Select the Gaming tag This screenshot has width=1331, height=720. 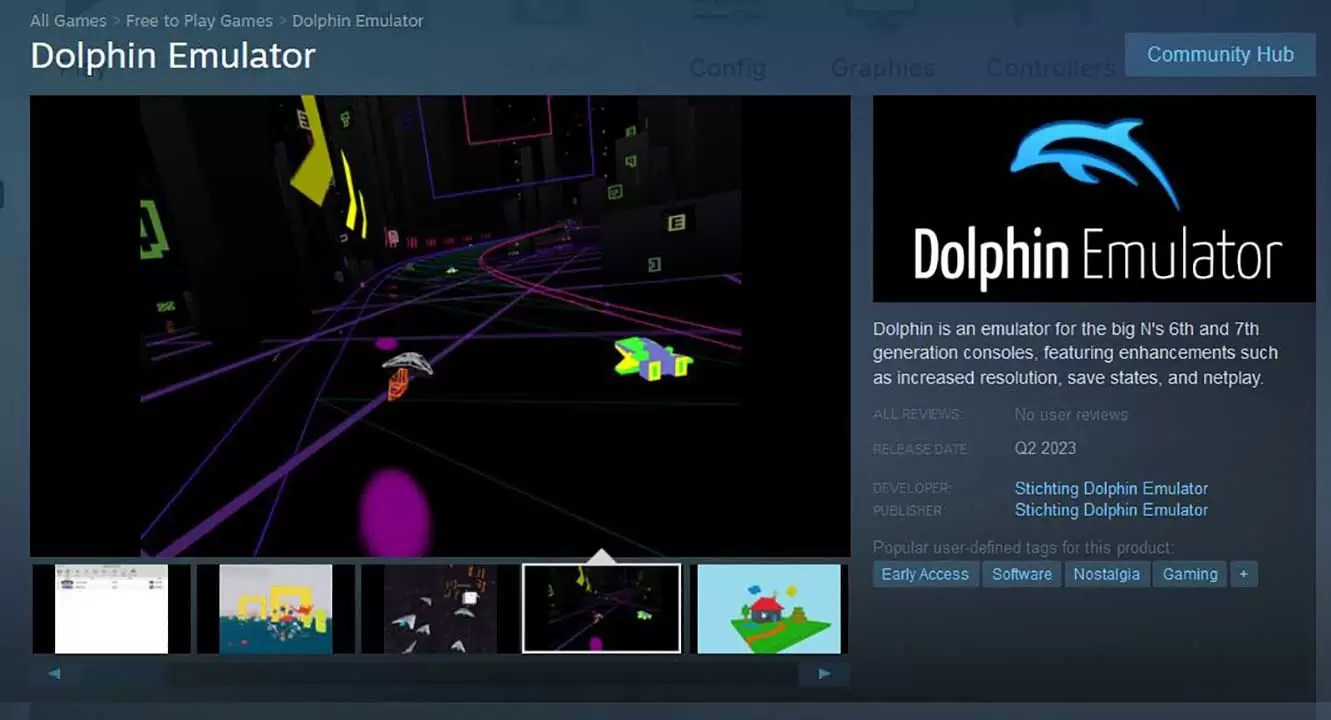click(1190, 574)
